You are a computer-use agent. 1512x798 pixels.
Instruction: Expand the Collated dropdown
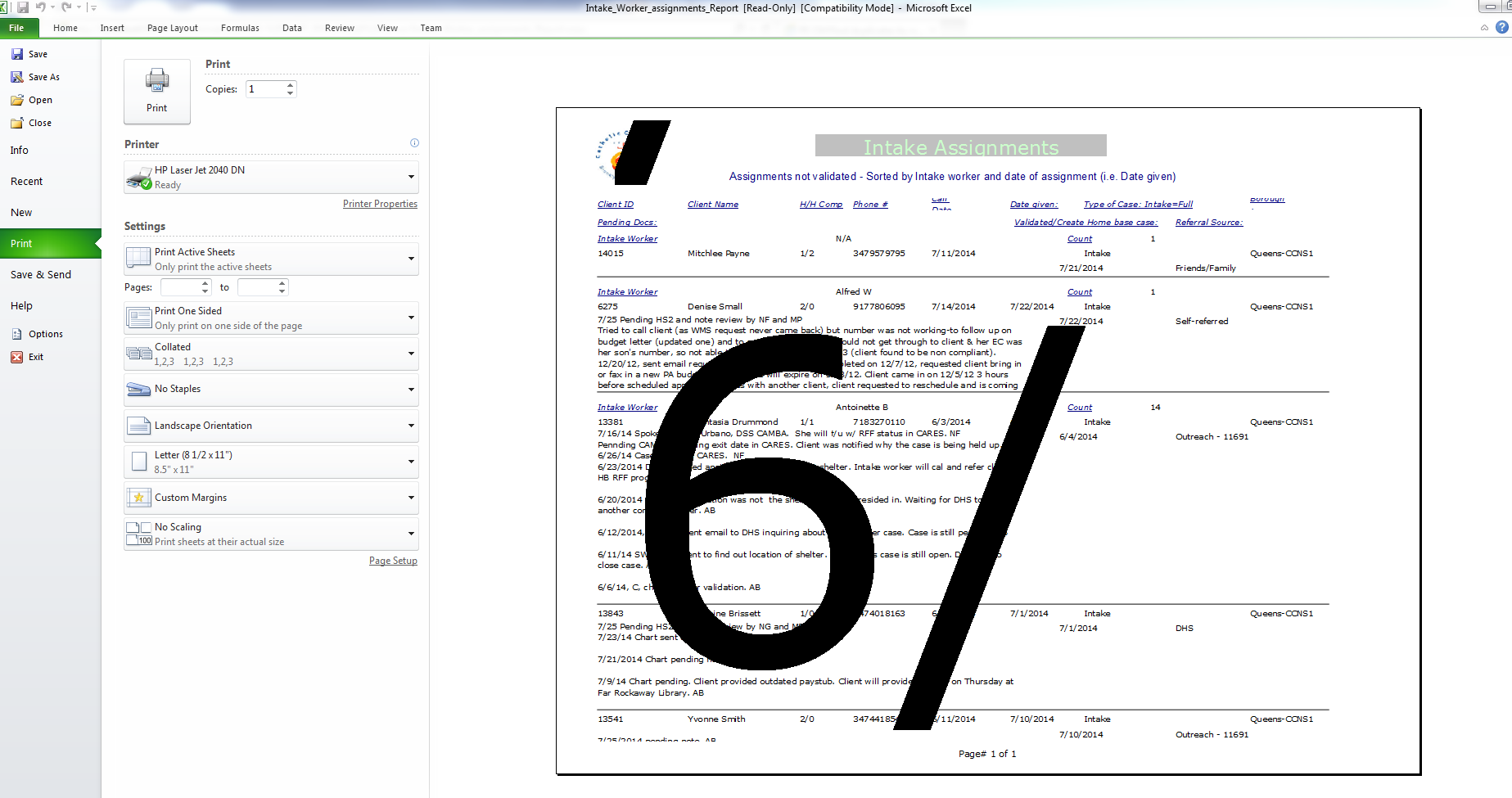pos(271,354)
